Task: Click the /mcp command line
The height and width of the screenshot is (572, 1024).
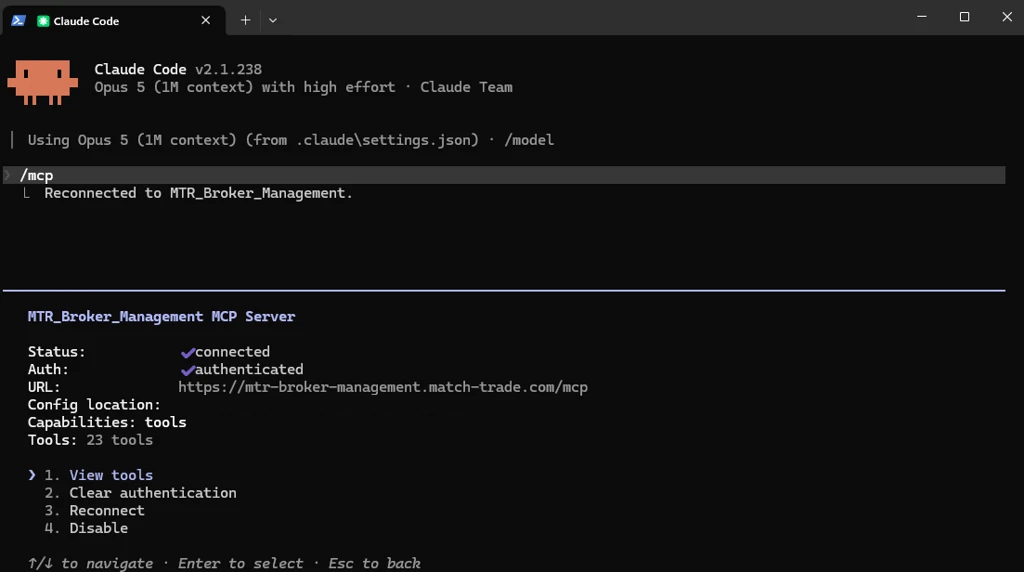Action: click(x=504, y=175)
